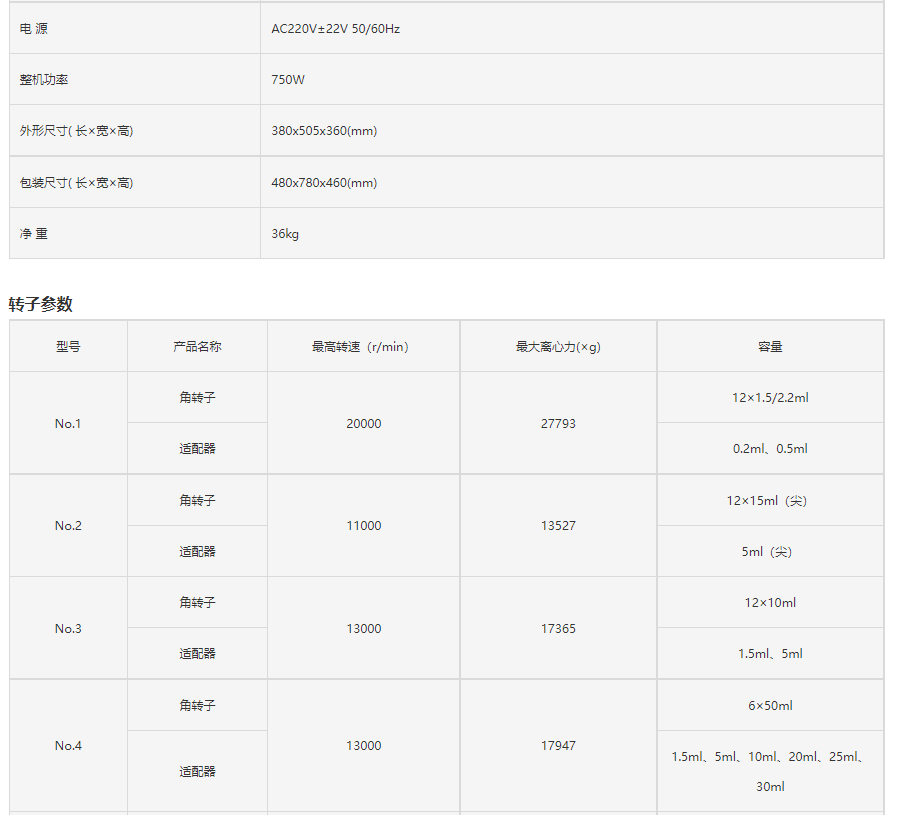
Task: Select the 36kg net weight value
Action: 285,234
